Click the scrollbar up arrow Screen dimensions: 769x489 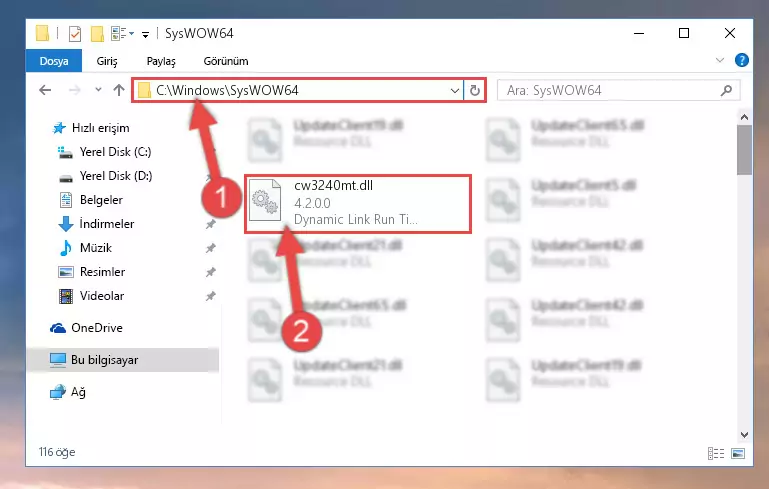(x=744, y=117)
